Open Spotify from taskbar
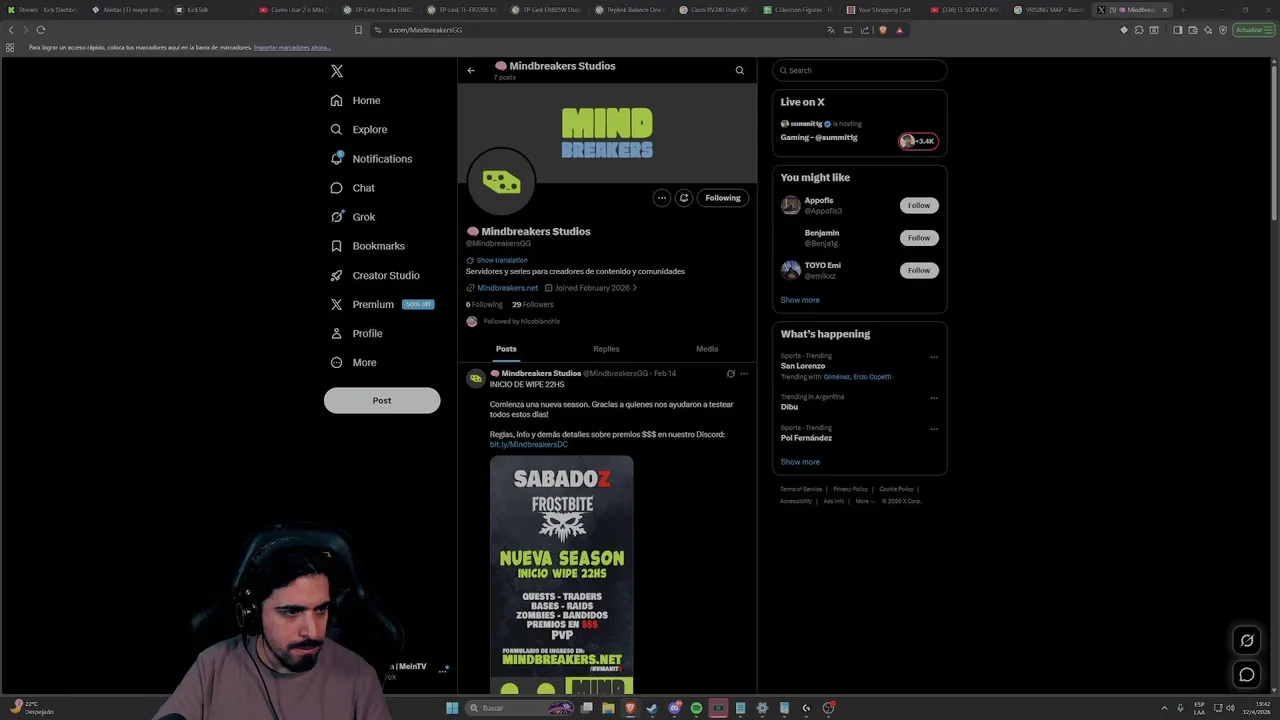1280x720 pixels. coord(696,708)
